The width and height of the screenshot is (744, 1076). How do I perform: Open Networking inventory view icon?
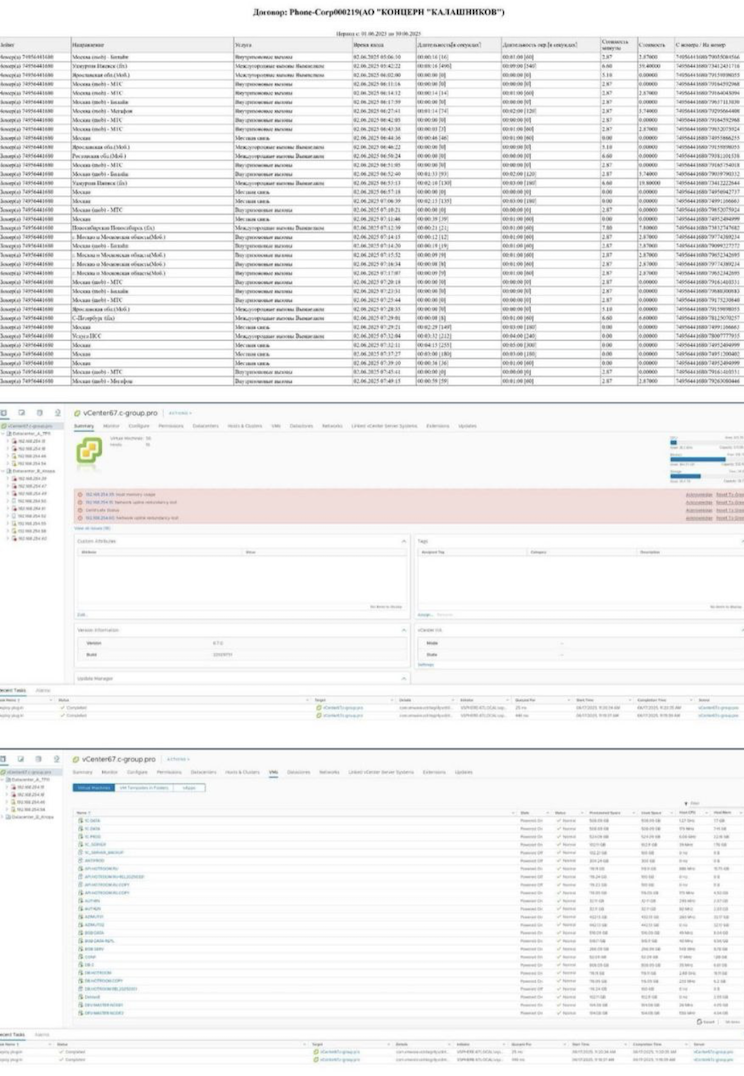tap(56, 412)
